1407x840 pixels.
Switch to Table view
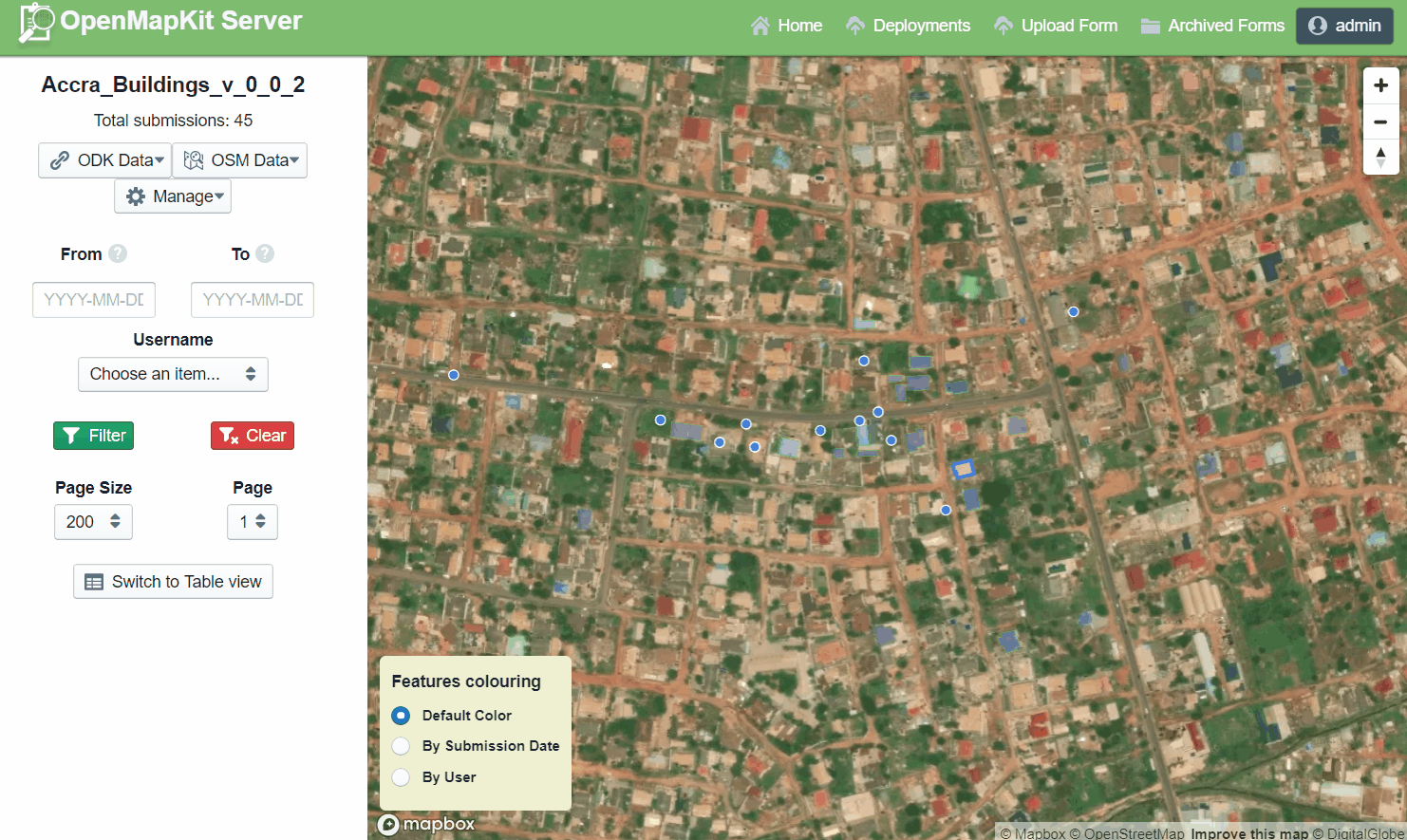pyautogui.click(x=173, y=582)
